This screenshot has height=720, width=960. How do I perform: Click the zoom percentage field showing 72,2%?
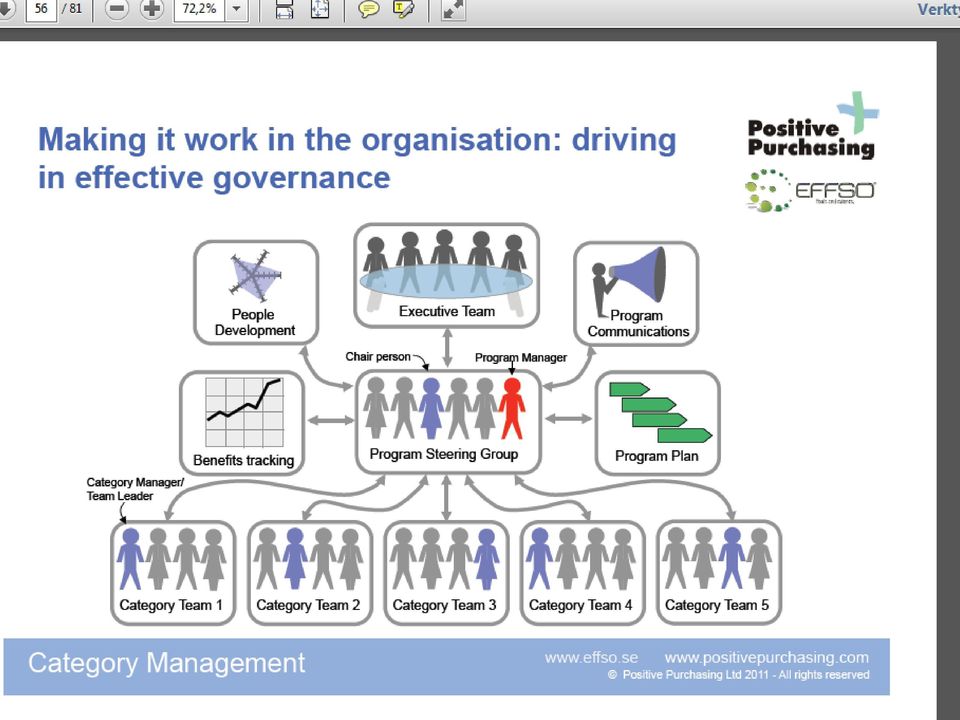[199, 9]
